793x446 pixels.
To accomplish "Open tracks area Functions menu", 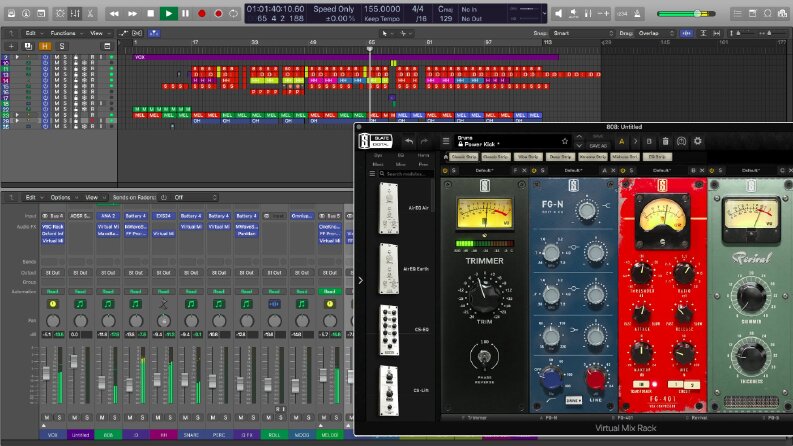I will click(x=65, y=33).
